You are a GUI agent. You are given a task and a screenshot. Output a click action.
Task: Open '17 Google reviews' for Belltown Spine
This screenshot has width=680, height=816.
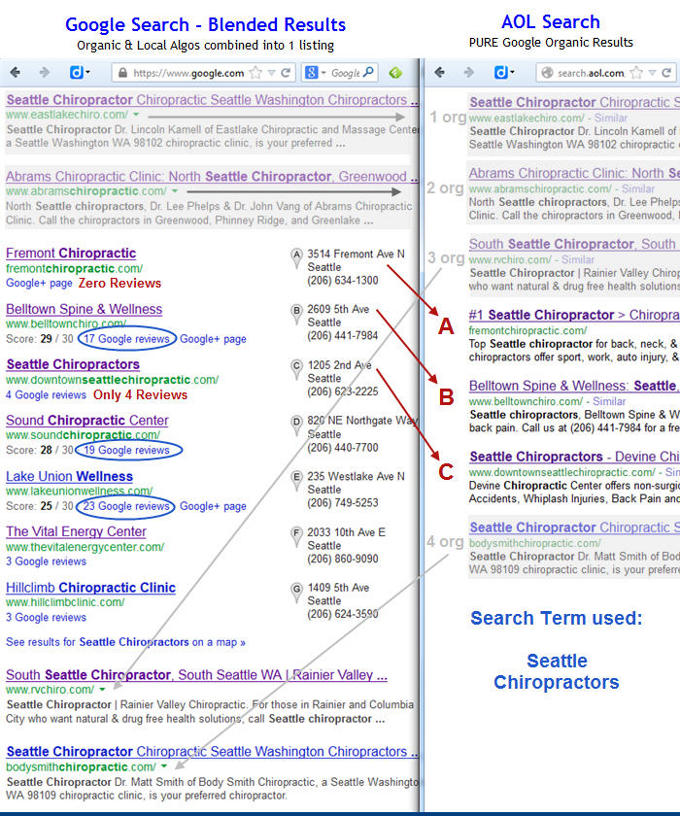point(126,339)
